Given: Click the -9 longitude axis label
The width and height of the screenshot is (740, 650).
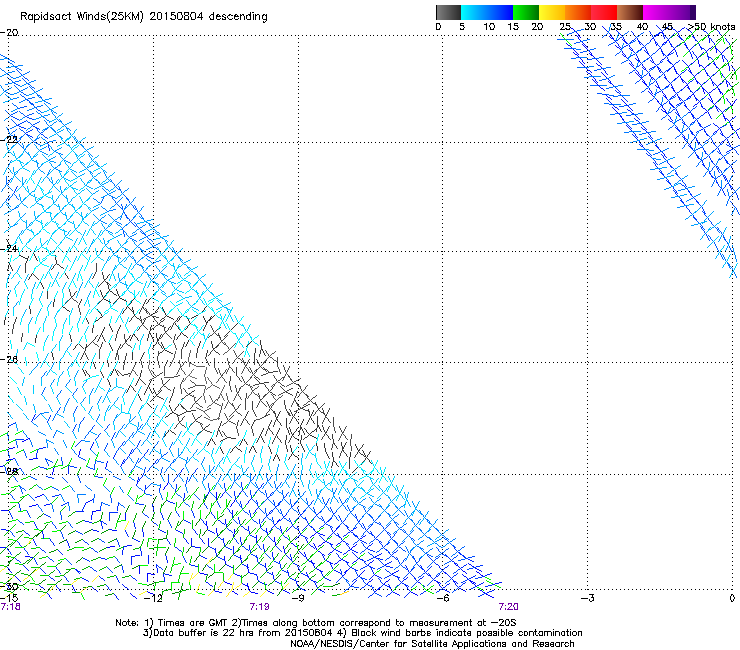Looking at the screenshot, I should click(x=298, y=598).
